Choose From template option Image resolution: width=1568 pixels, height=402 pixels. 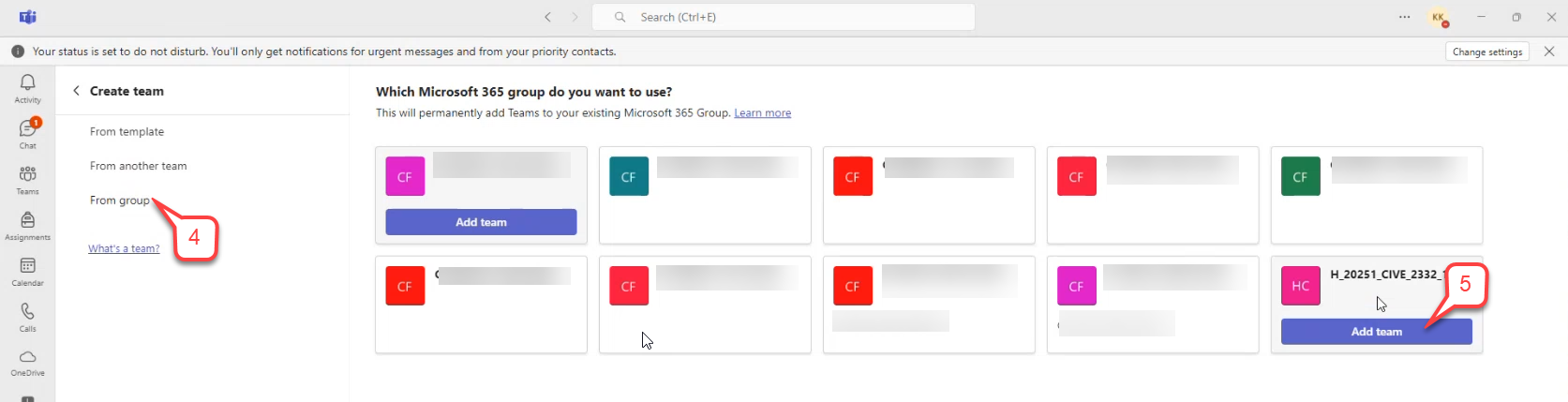(127, 132)
